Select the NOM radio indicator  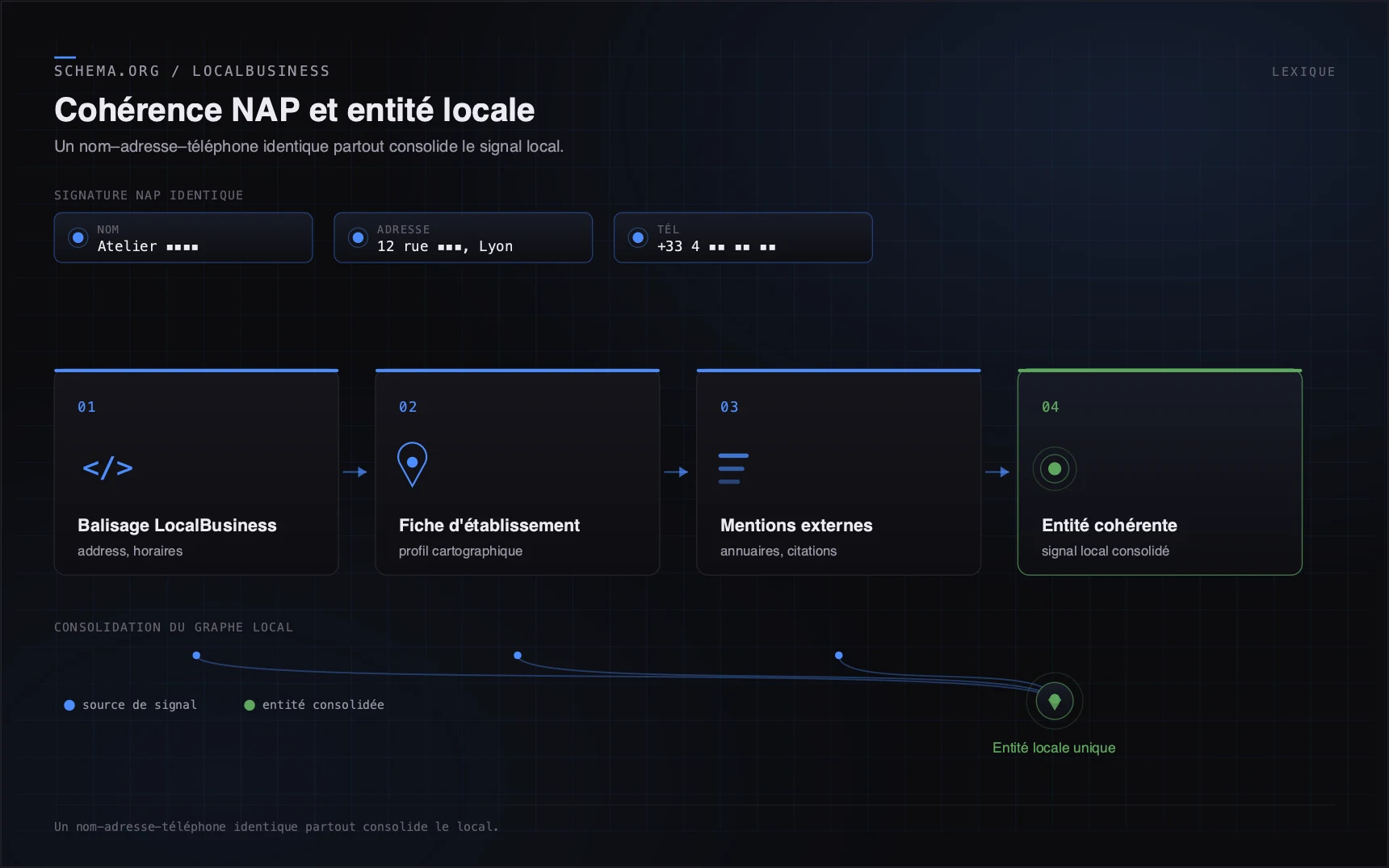click(x=78, y=237)
